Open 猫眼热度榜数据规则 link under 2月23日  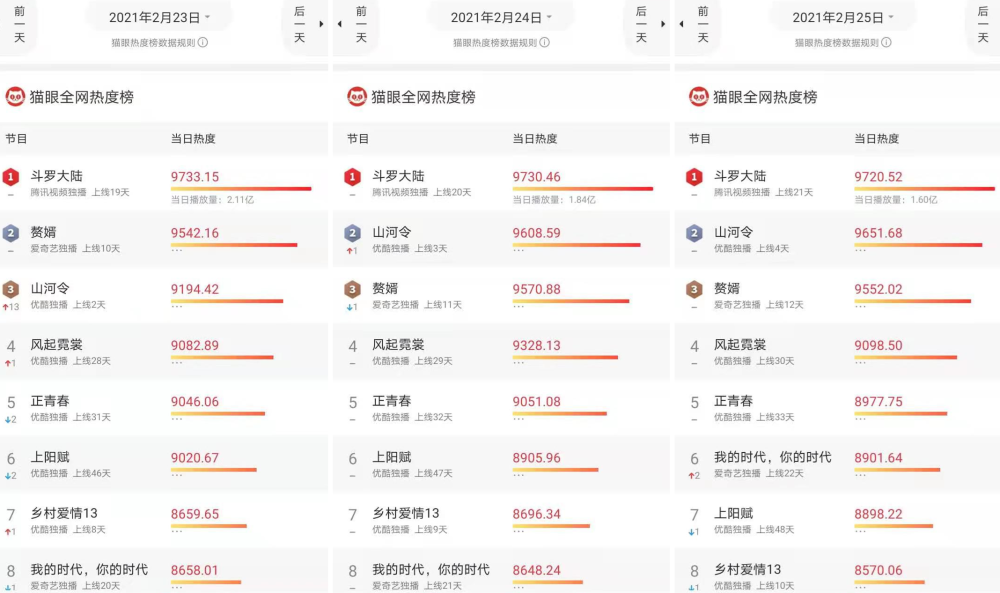coord(154,43)
